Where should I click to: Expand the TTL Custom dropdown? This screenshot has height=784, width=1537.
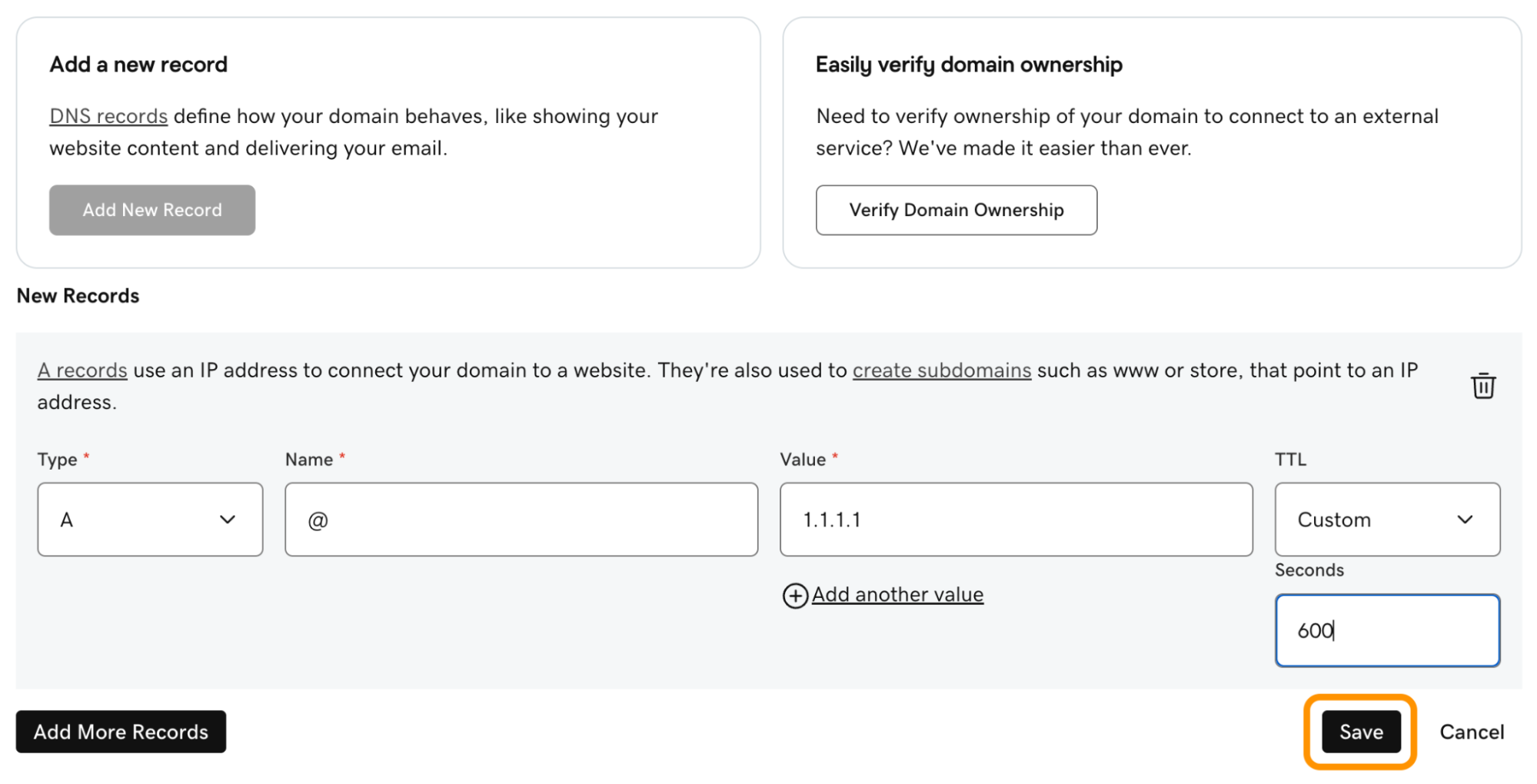[x=1387, y=520]
